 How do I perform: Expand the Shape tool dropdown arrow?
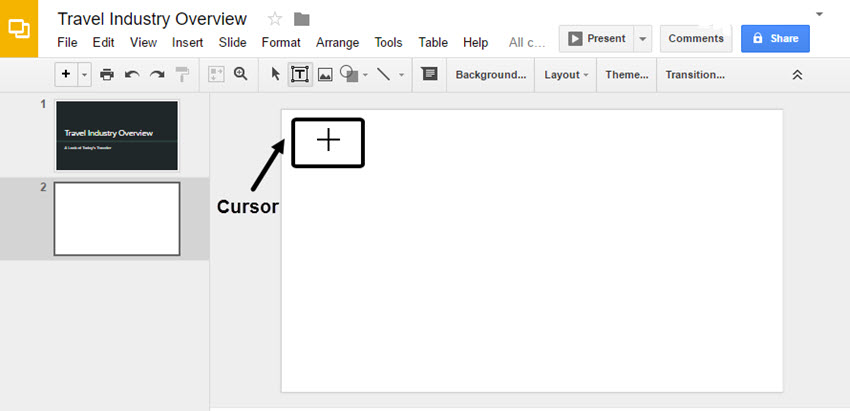coord(365,75)
